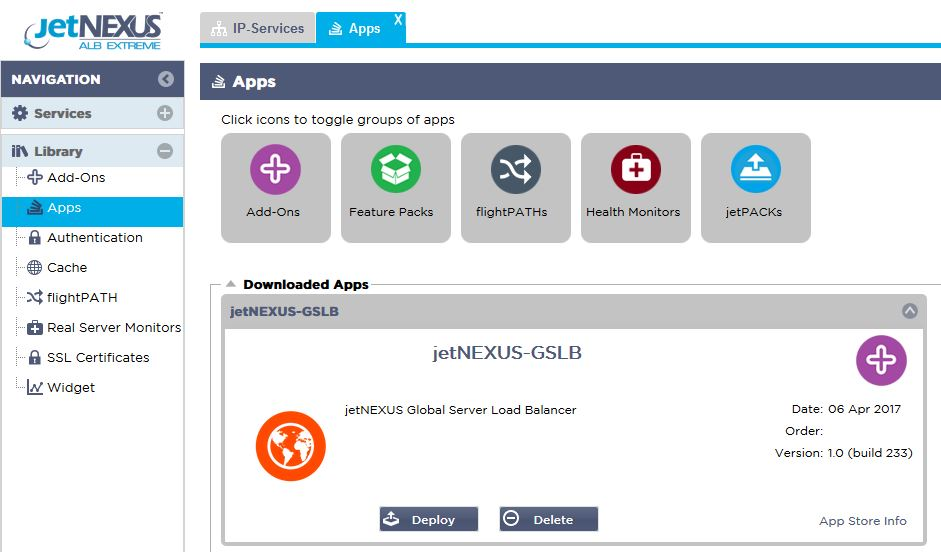Click the IP-Services network tab icon
941x552 pixels.
click(219, 28)
